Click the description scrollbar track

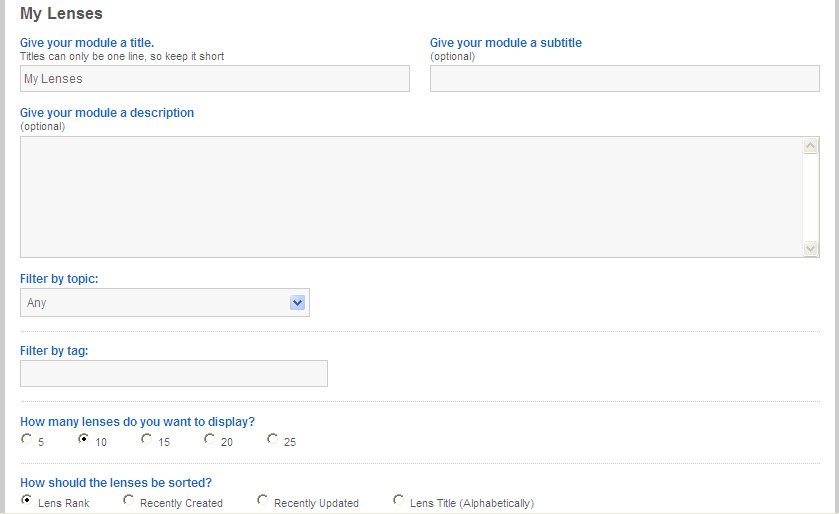(x=811, y=197)
